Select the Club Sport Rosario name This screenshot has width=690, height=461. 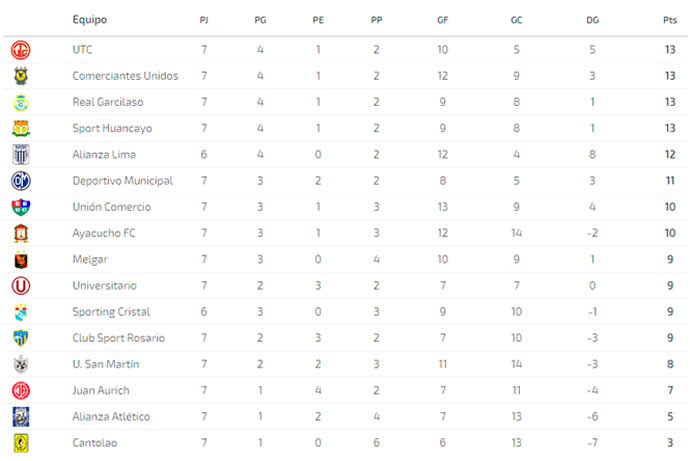(118, 338)
